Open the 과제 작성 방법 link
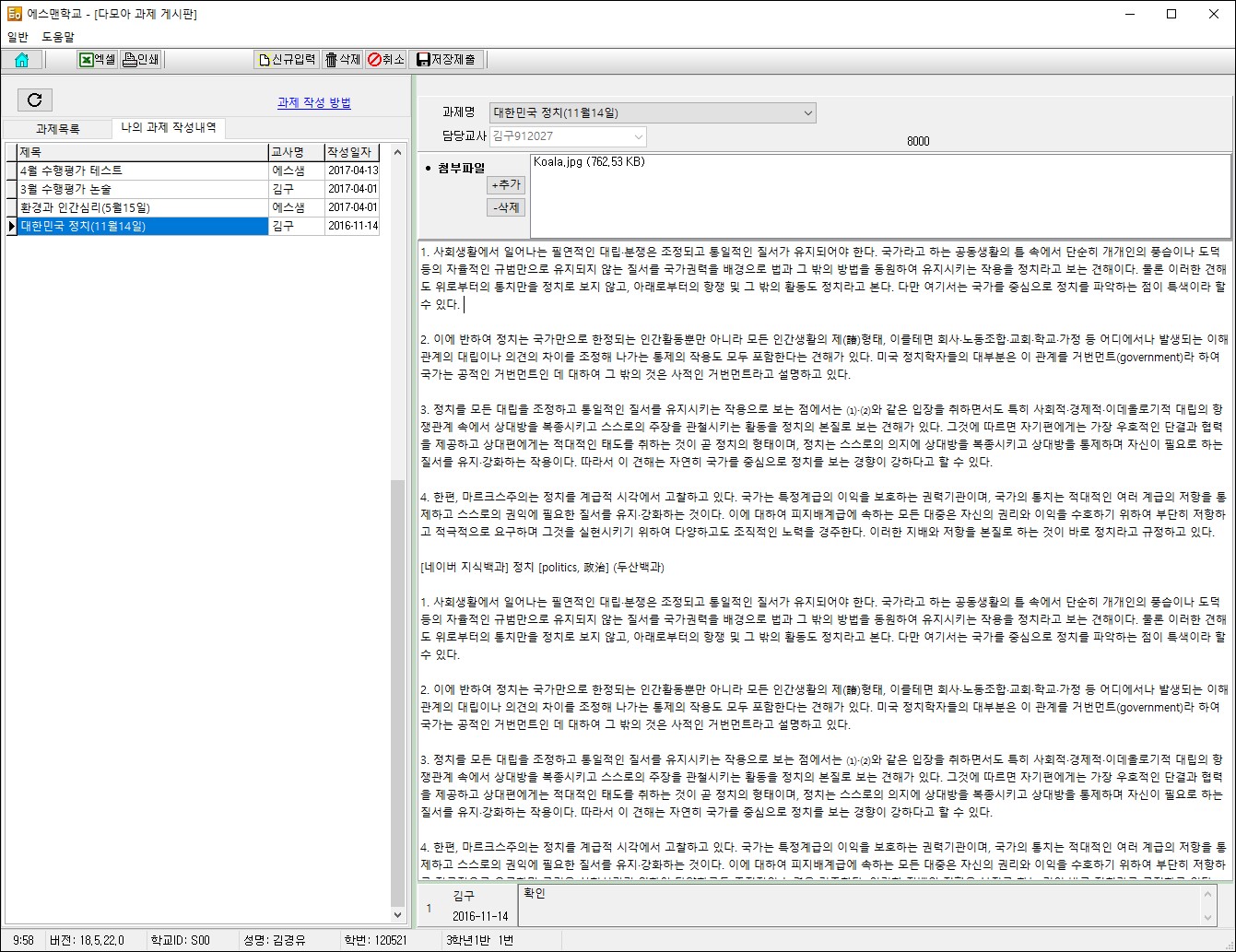 point(314,103)
